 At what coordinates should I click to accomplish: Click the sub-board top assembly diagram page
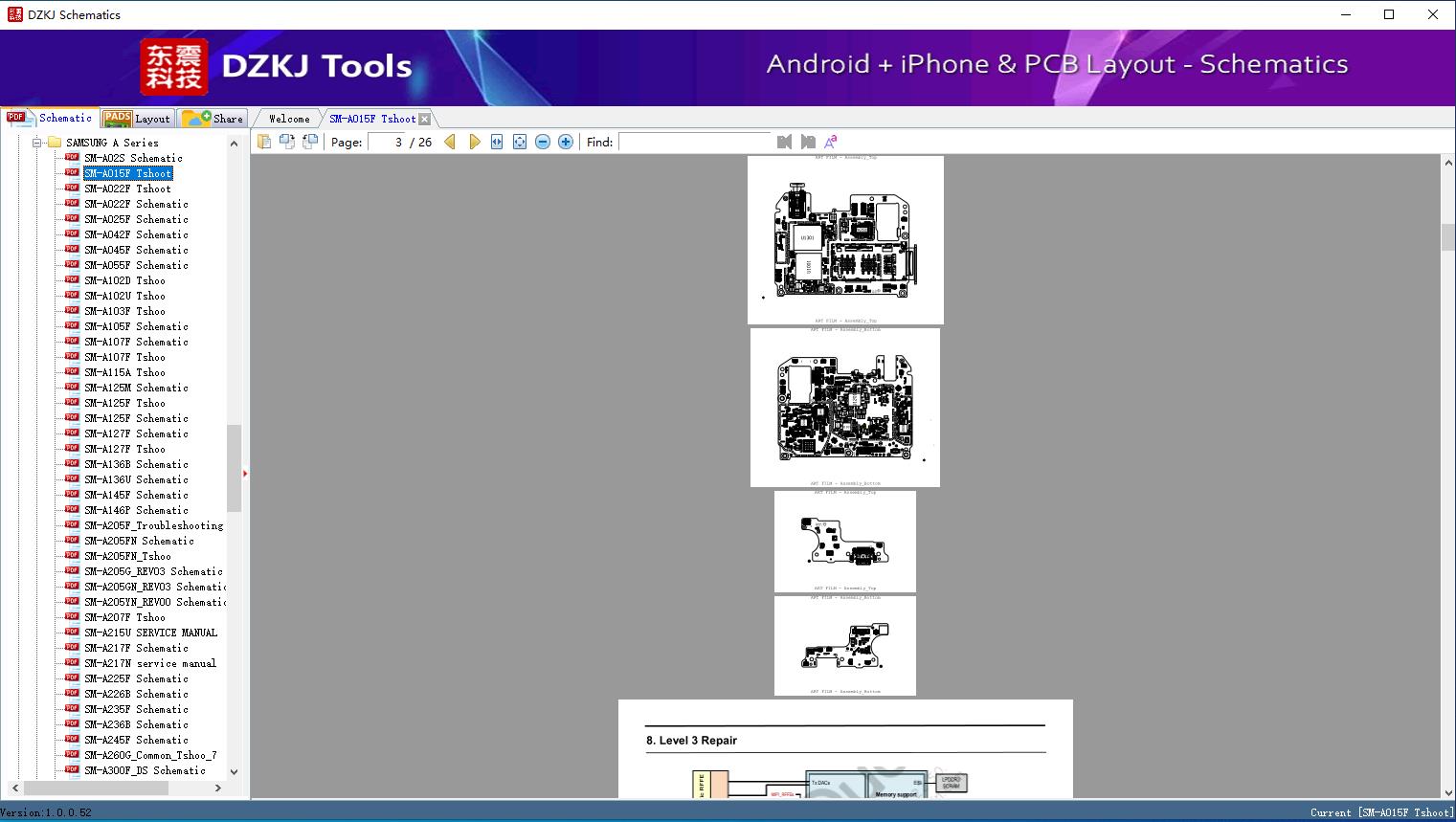(x=845, y=542)
